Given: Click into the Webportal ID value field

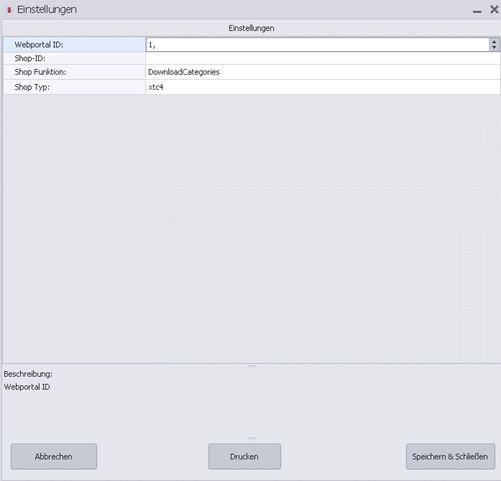Looking at the screenshot, I should (x=317, y=45).
